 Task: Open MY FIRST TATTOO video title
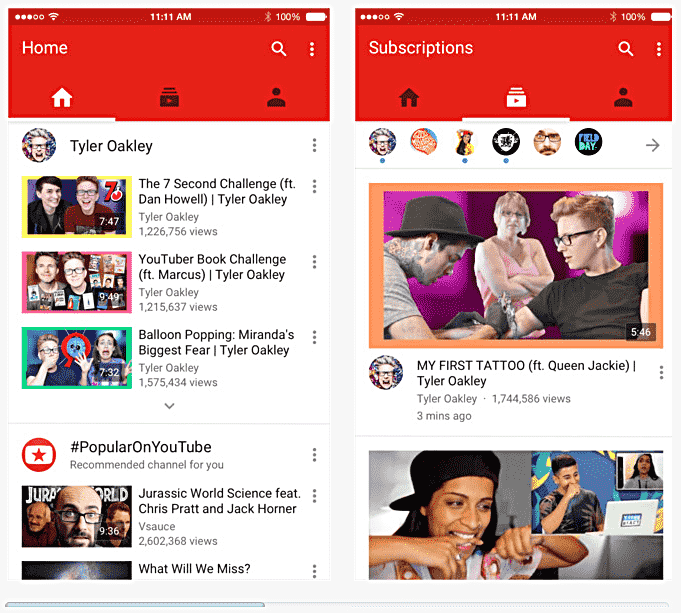pos(526,373)
